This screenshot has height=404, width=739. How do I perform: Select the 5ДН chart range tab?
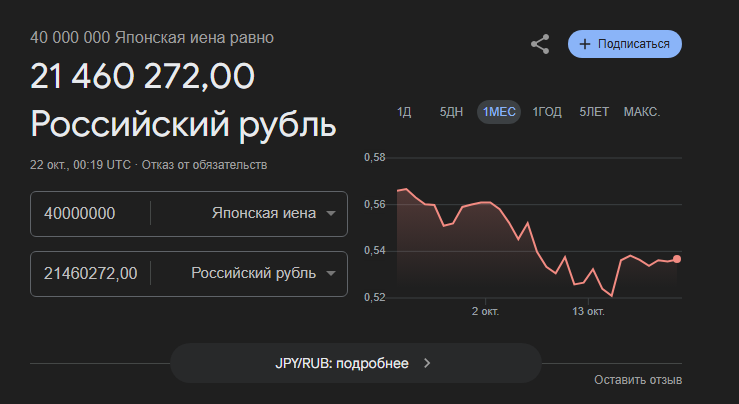[x=451, y=112]
